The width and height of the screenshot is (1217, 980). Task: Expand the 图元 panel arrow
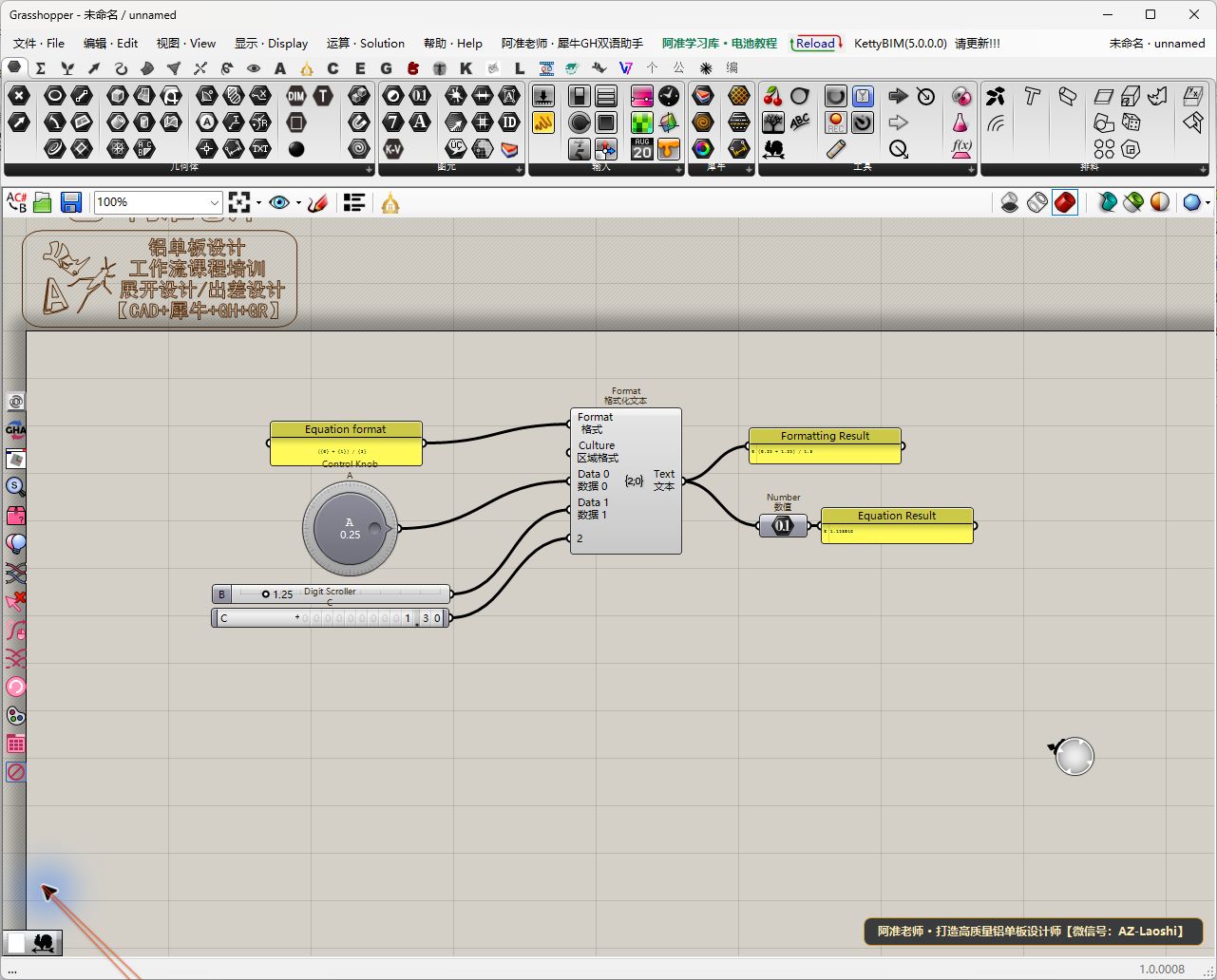[520, 170]
